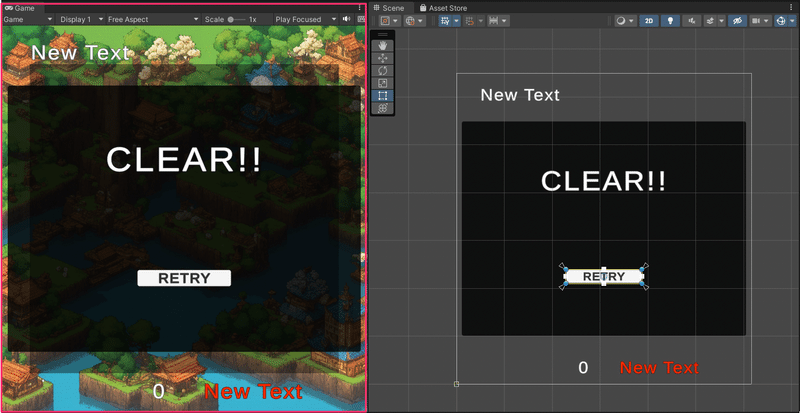The width and height of the screenshot is (800, 413).
Task: Toggle scene effects icon
Action: [711, 21]
